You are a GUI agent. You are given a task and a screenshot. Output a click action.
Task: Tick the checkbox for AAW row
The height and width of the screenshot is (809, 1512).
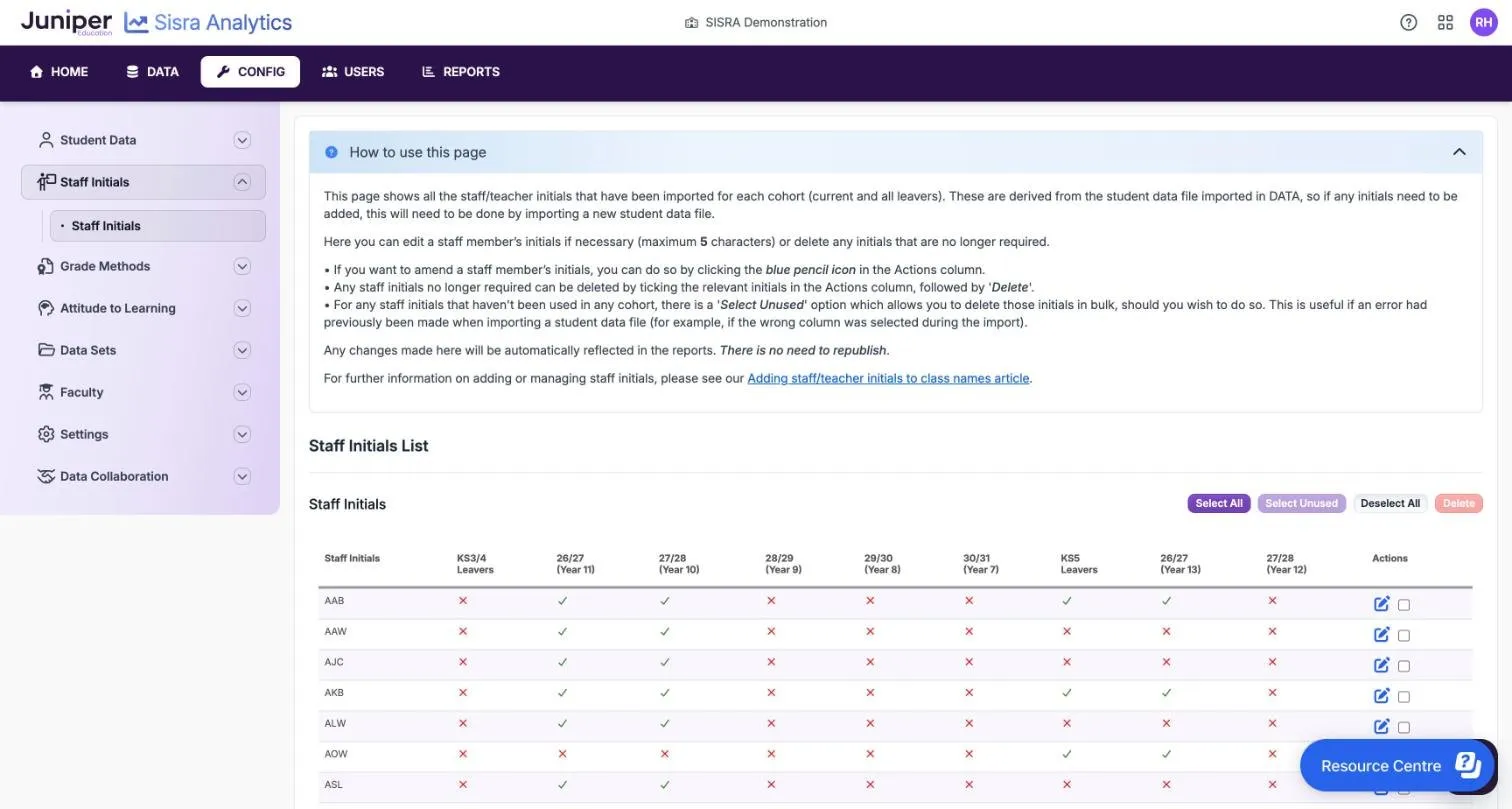(1404, 636)
